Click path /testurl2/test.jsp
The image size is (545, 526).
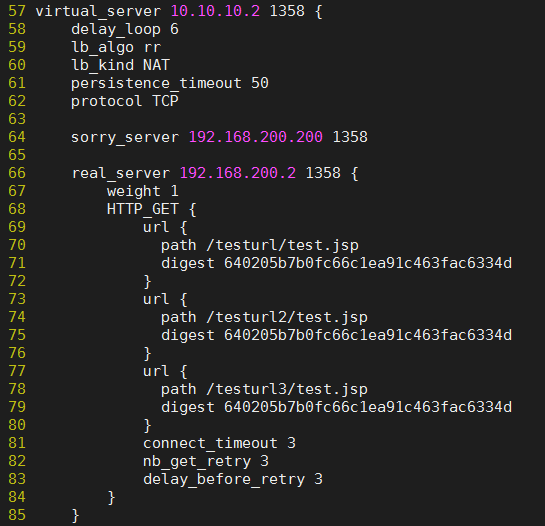coord(264,317)
